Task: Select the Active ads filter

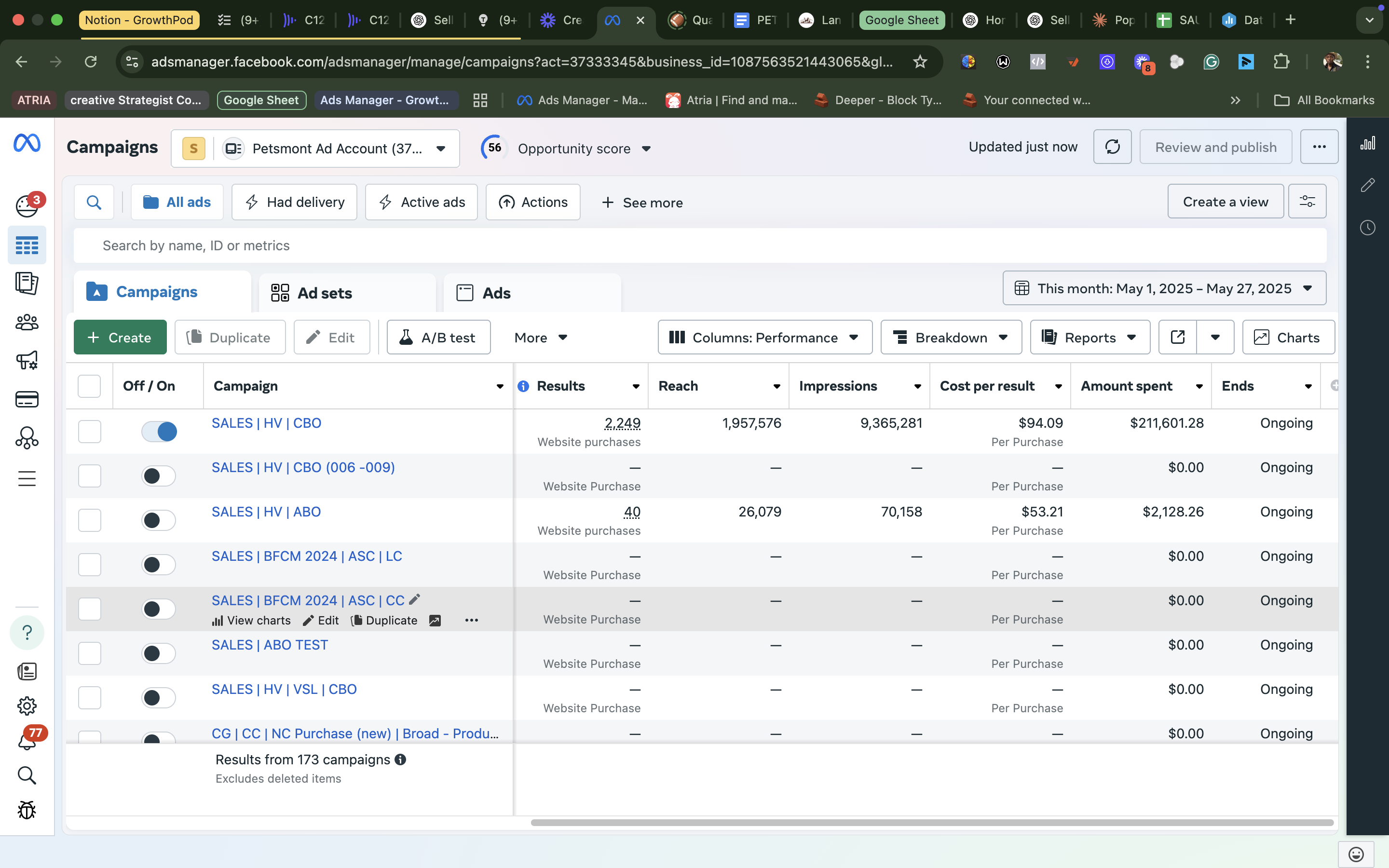Action: coord(422,202)
